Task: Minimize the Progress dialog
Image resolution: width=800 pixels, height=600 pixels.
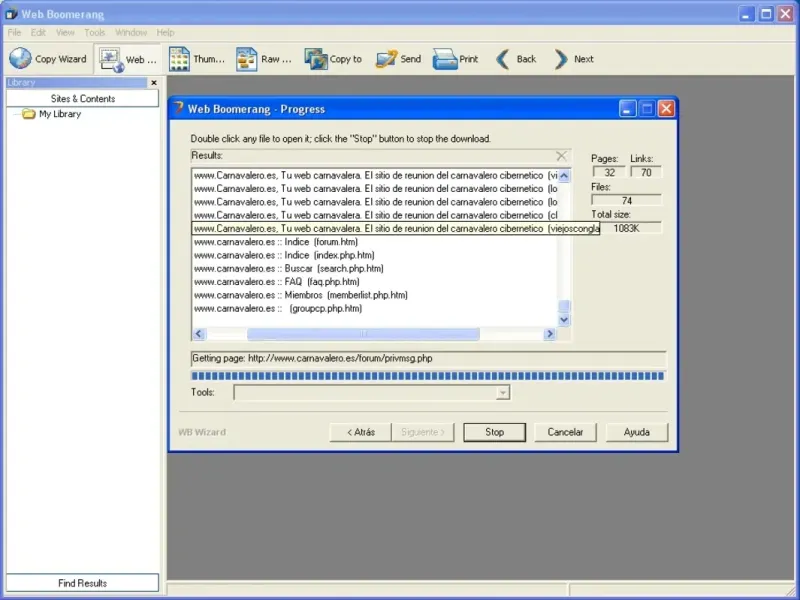Action: pos(628,109)
